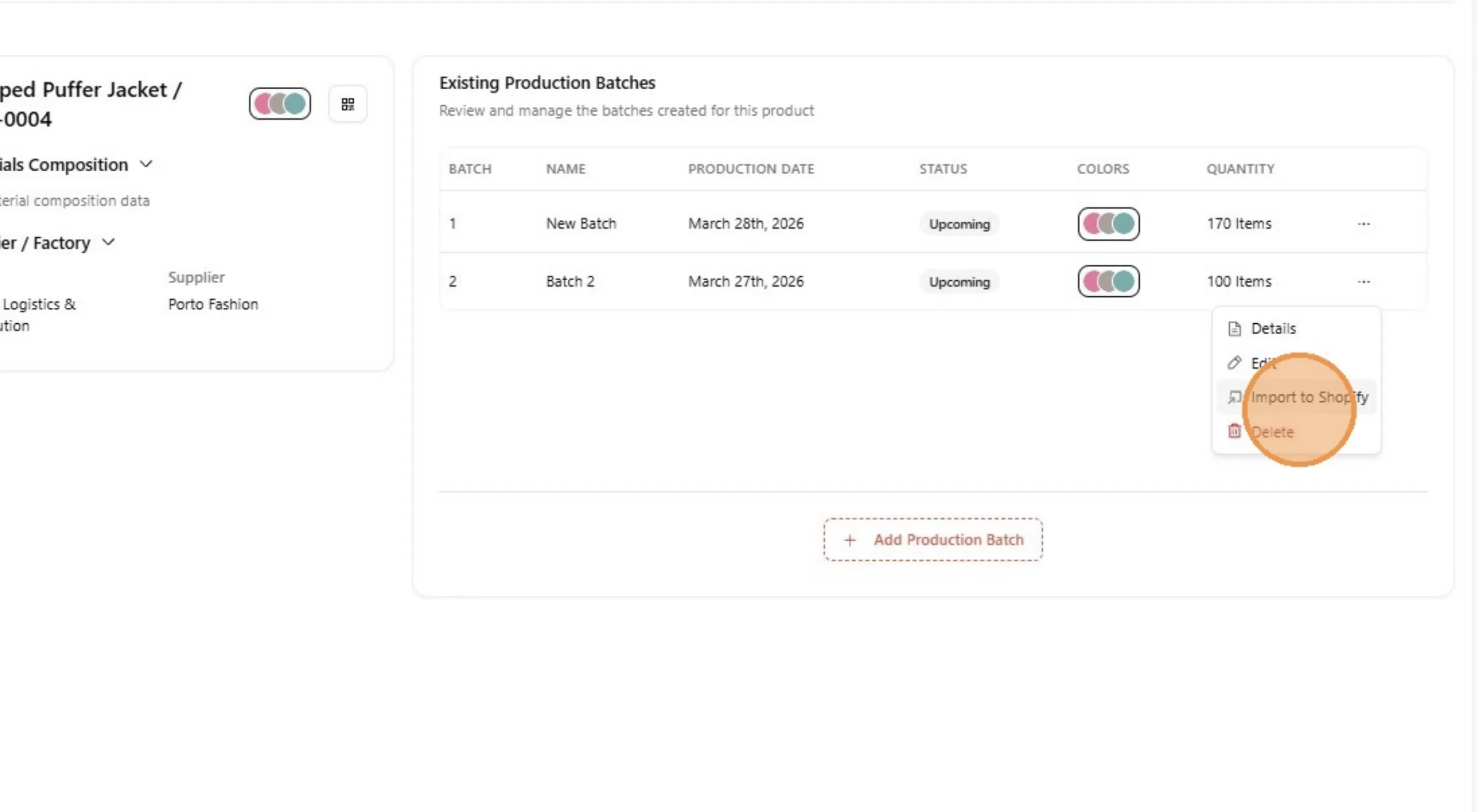Click the '100 Items' quantity cell
Image resolution: width=1478 pixels, height=812 pixels.
click(1239, 281)
